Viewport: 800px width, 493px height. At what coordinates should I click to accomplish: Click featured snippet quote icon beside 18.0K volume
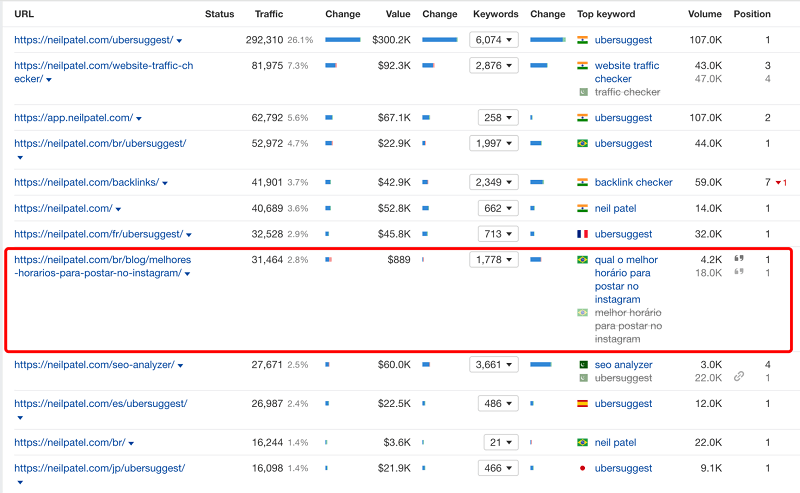click(x=739, y=272)
